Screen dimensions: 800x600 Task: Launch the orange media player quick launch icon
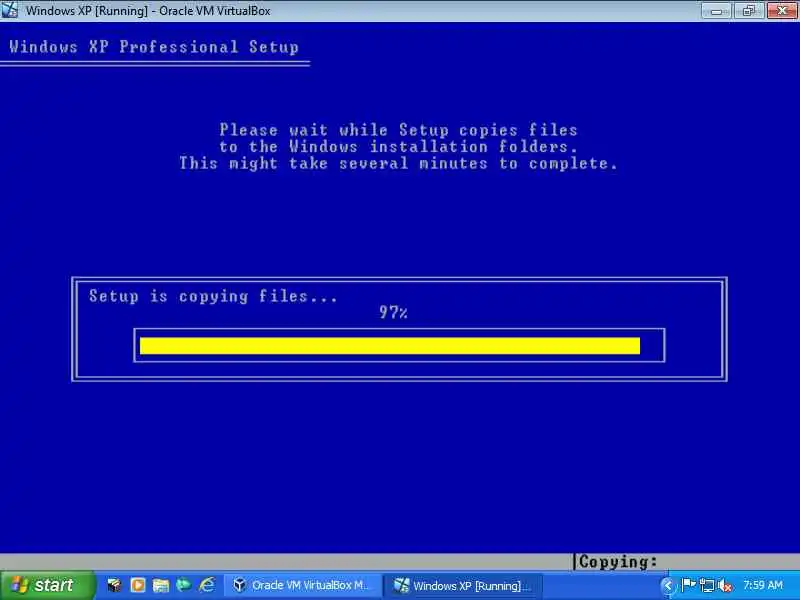(x=138, y=585)
